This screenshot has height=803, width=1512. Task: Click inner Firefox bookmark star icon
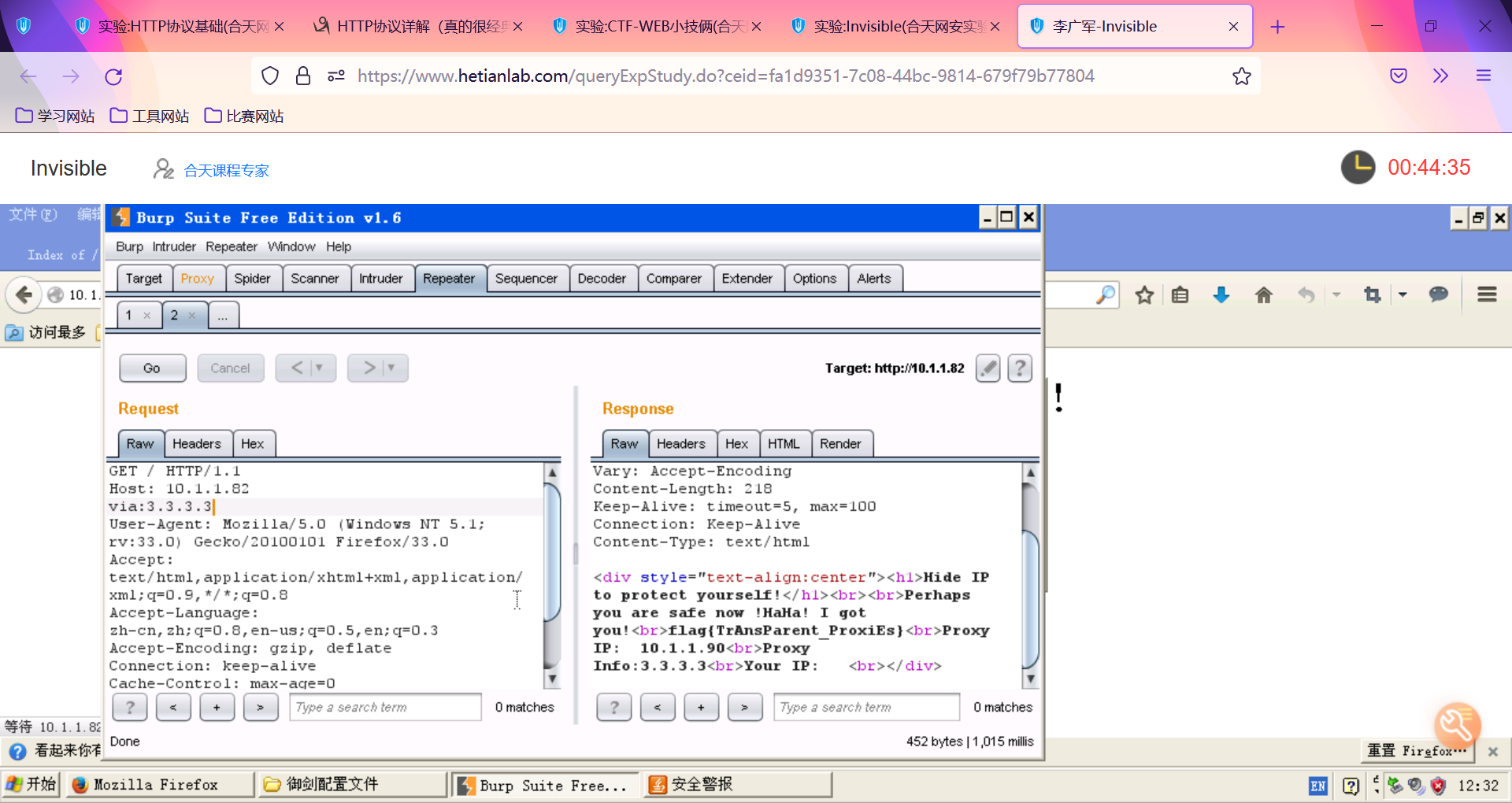point(1144,295)
